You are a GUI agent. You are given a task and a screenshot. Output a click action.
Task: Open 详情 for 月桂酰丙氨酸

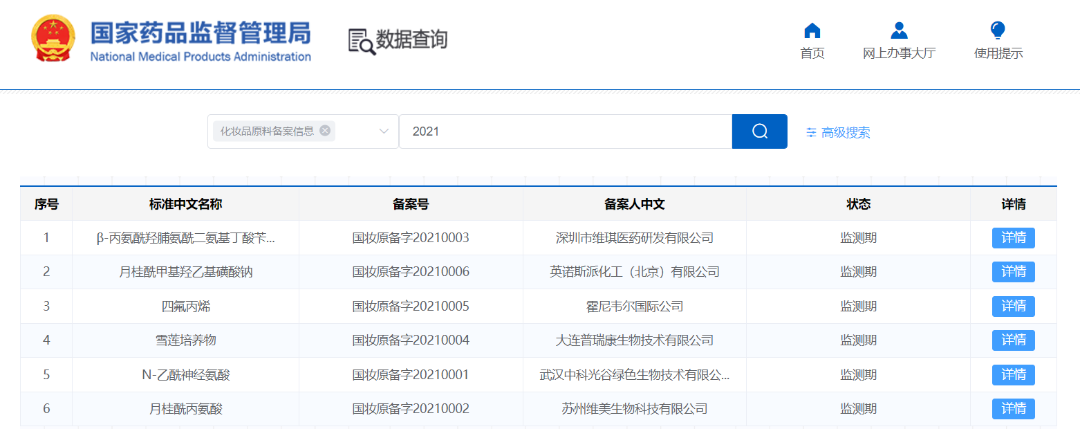pyautogui.click(x=1013, y=409)
